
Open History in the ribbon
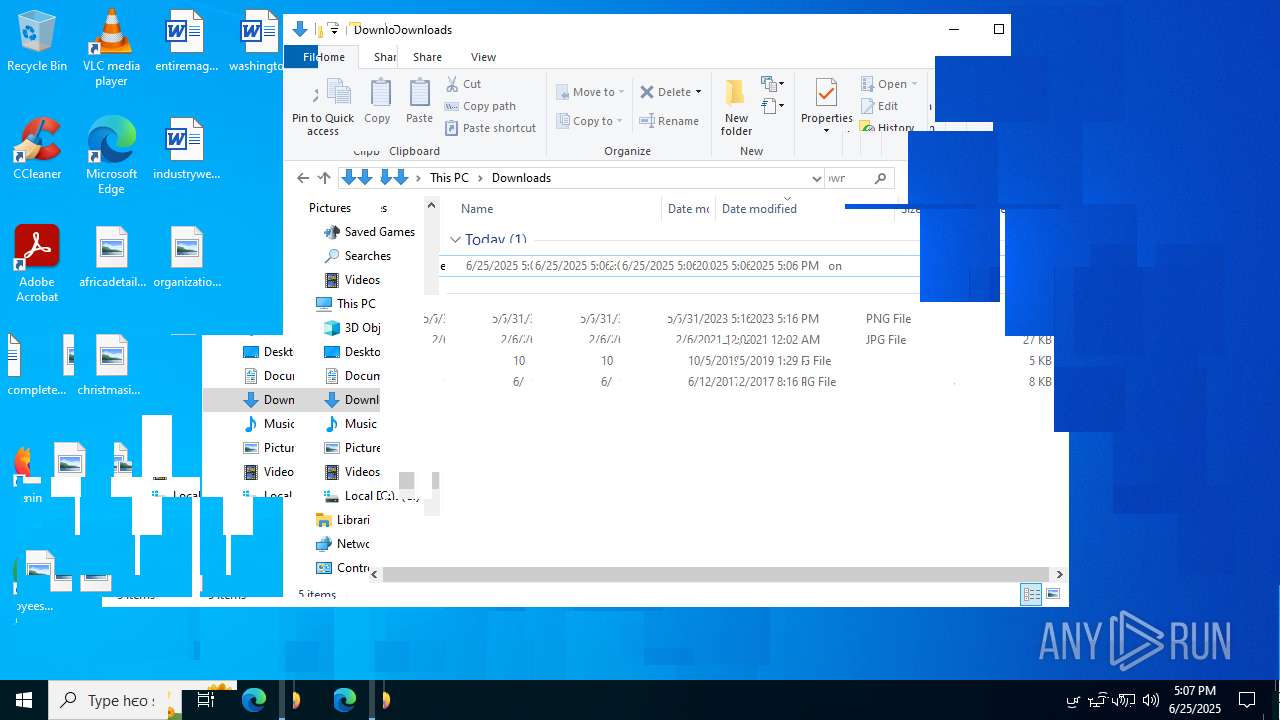[x=887, y=127]
